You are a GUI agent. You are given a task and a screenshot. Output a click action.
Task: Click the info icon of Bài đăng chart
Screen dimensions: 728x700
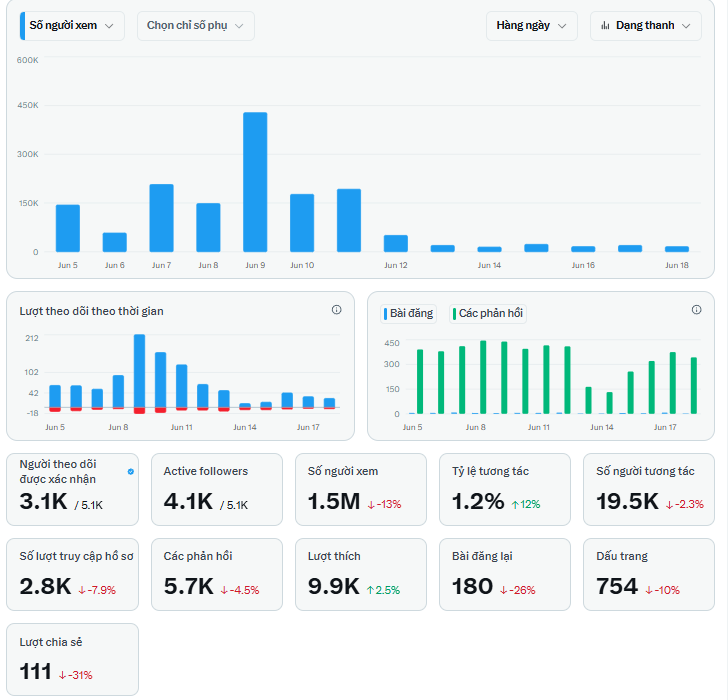tap(696, 310)
